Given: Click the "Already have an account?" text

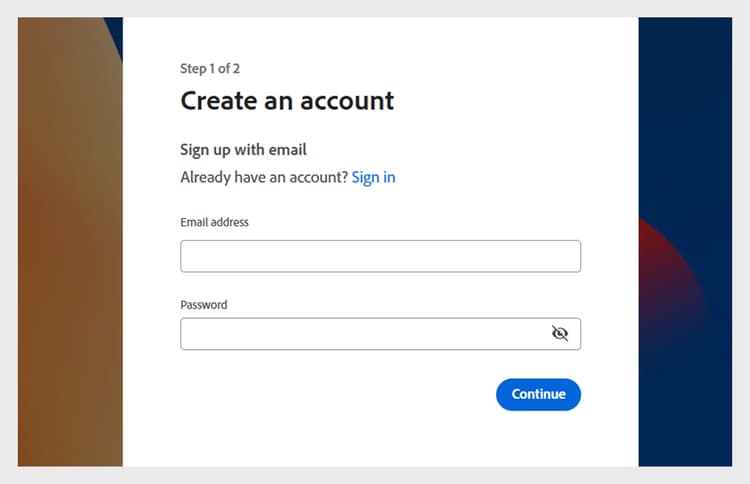Looking at the screenshot, I should 264,177.
